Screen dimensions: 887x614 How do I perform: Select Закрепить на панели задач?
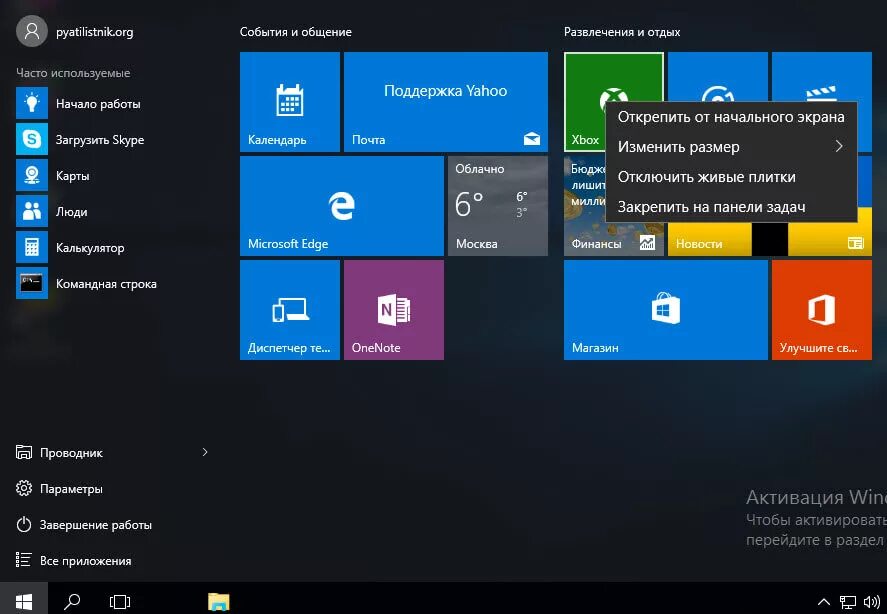click(x=731, y=207)
